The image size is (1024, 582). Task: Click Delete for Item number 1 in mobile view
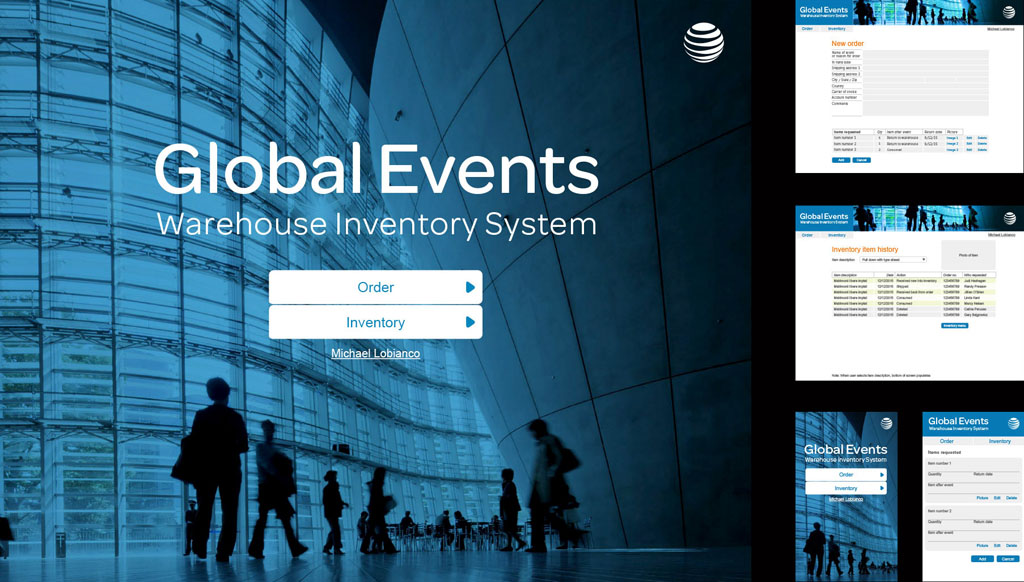pyautogui.click(x=1011, y=498)
